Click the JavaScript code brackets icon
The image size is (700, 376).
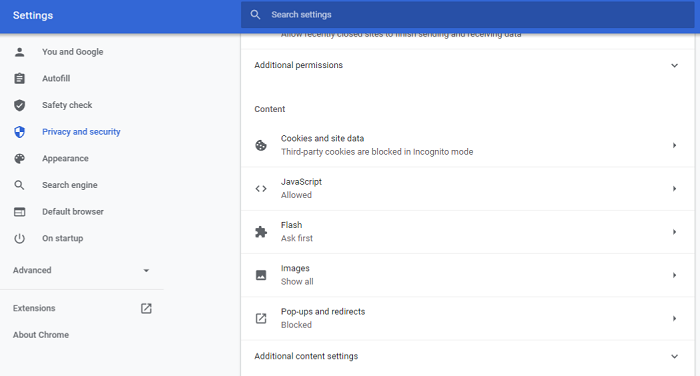[x=261, y=188]
